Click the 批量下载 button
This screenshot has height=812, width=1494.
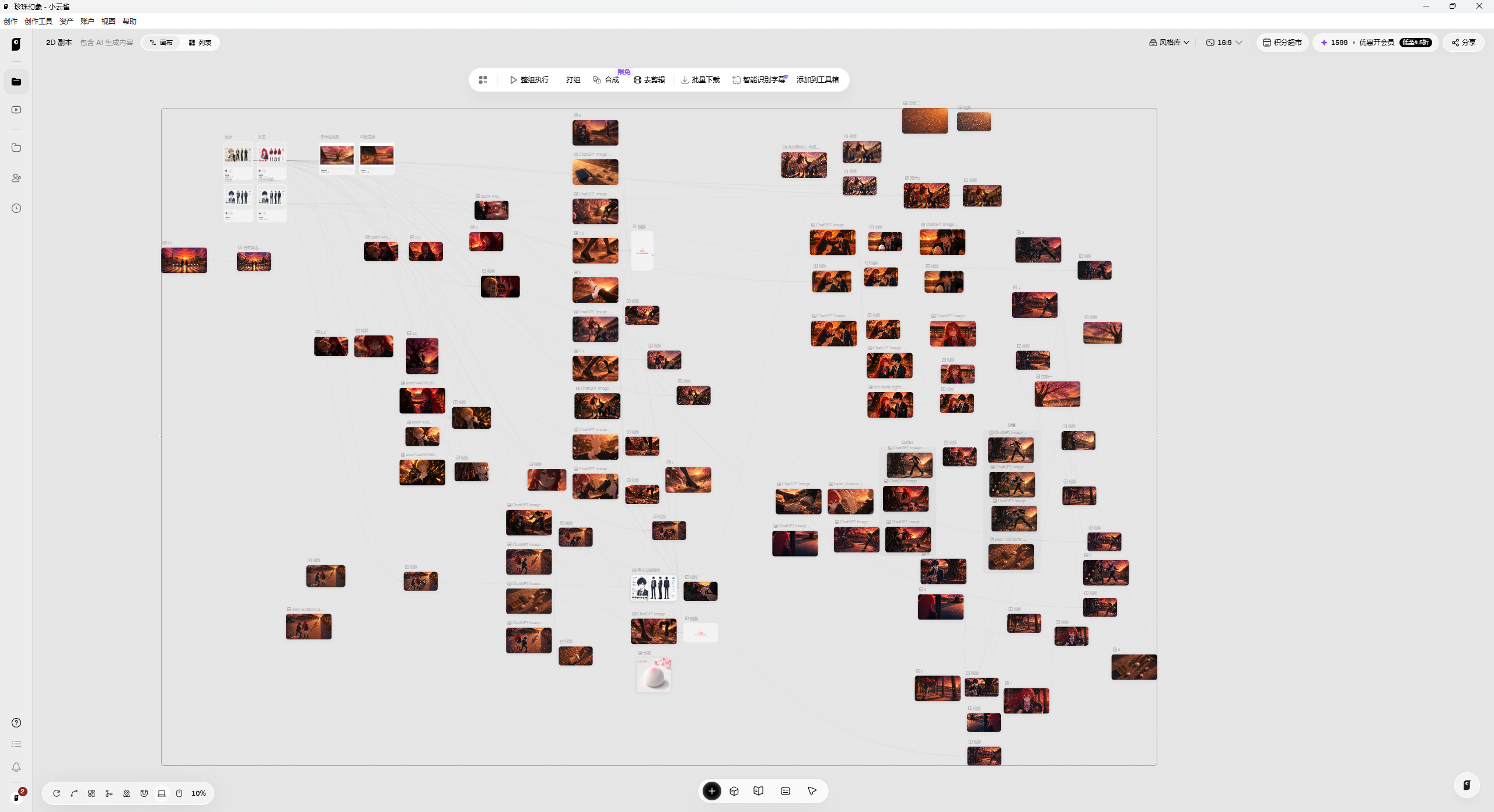(700, 80)
